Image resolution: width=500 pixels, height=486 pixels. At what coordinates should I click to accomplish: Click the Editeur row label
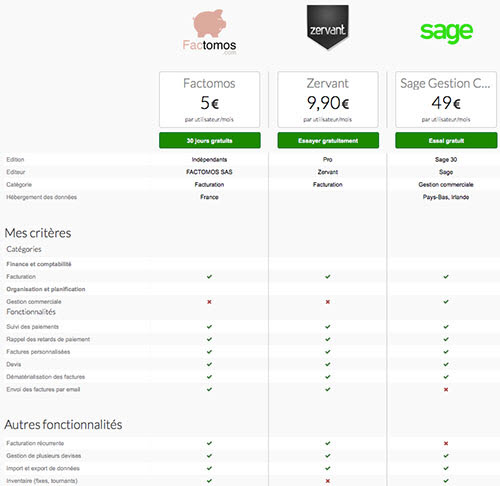tap(16, 172)
